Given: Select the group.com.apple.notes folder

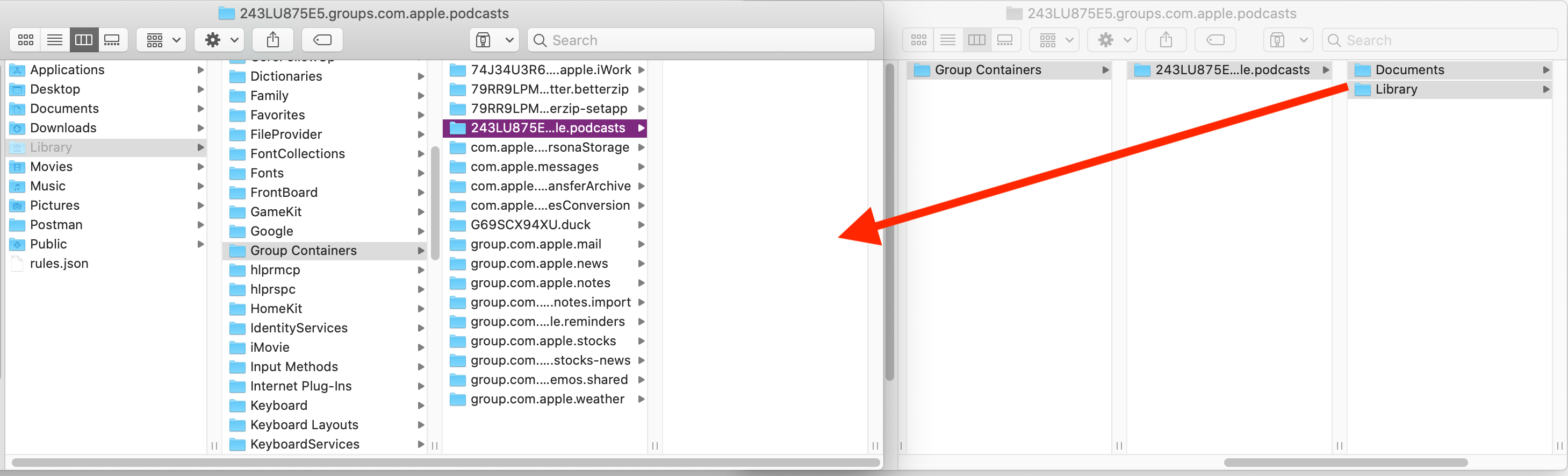Looking at the screenshot, I should (x=545, y=283).
